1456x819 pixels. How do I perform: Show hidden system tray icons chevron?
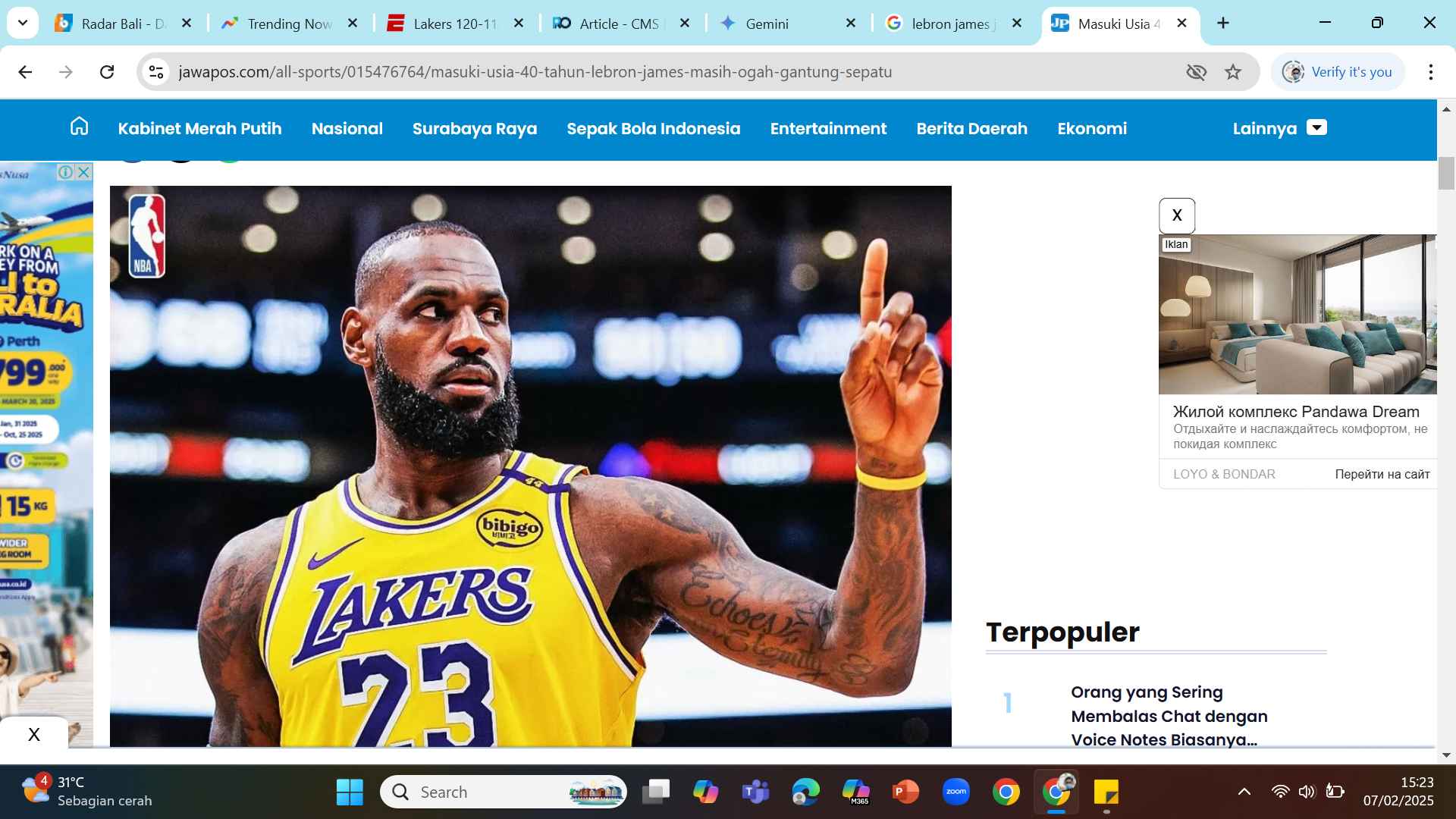[1244, 792]
